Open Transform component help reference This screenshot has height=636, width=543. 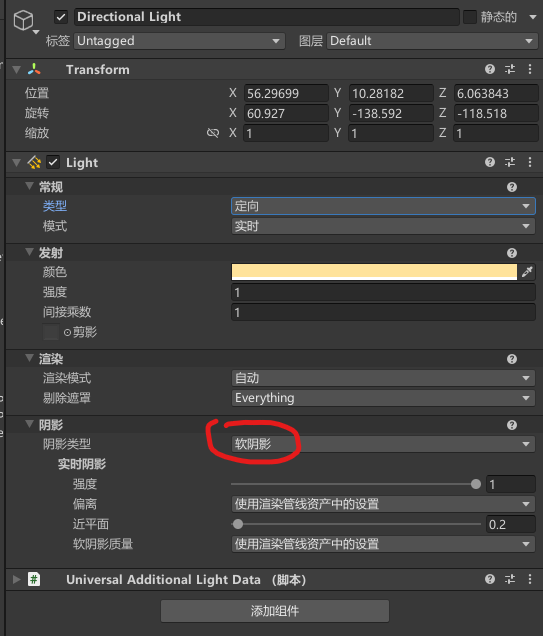tap(490, 69)
